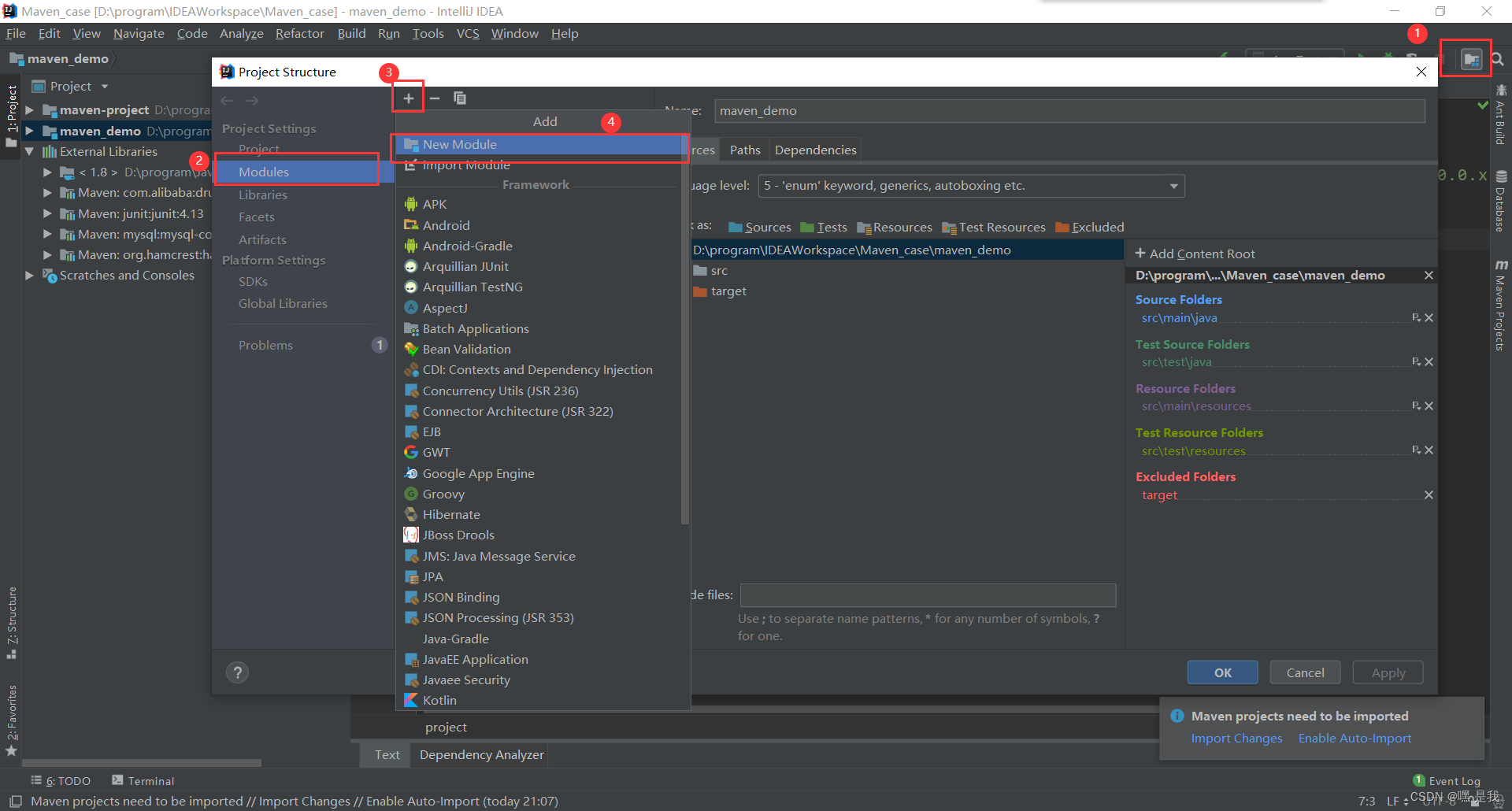Click the module Name input field
This screenshot has width=1512, height=811.
[1069, 111]
